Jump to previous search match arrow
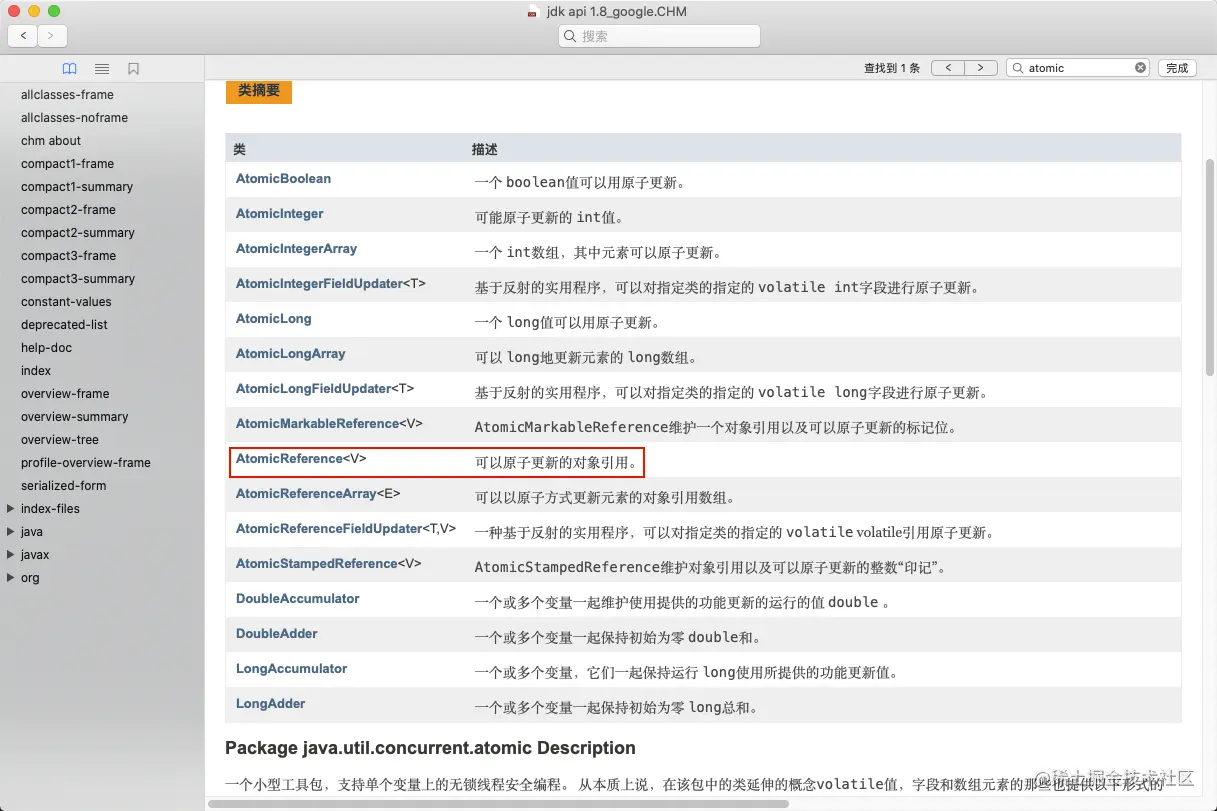Viewport: 1217px width, 811px height. click(948, 67)
